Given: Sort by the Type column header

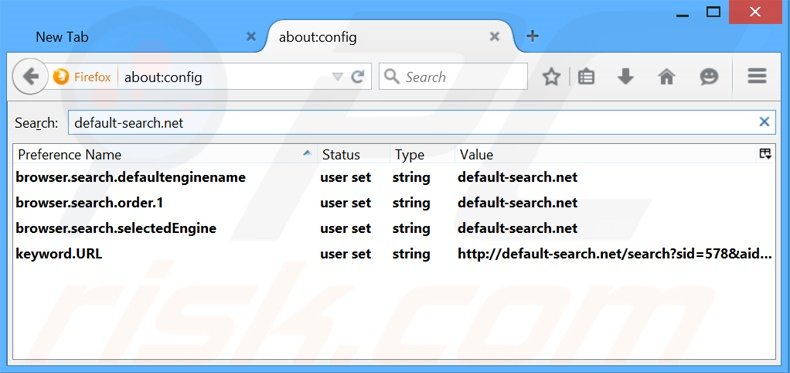Looking at the screenshot, I should click(422, 154).
